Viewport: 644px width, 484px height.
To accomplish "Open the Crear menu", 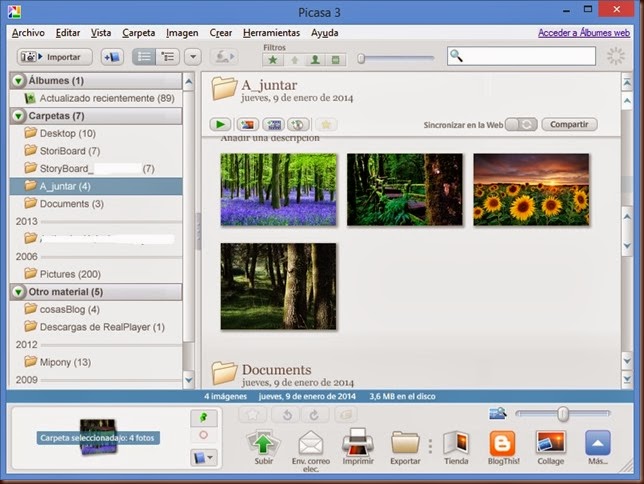I will click(221, 33).
